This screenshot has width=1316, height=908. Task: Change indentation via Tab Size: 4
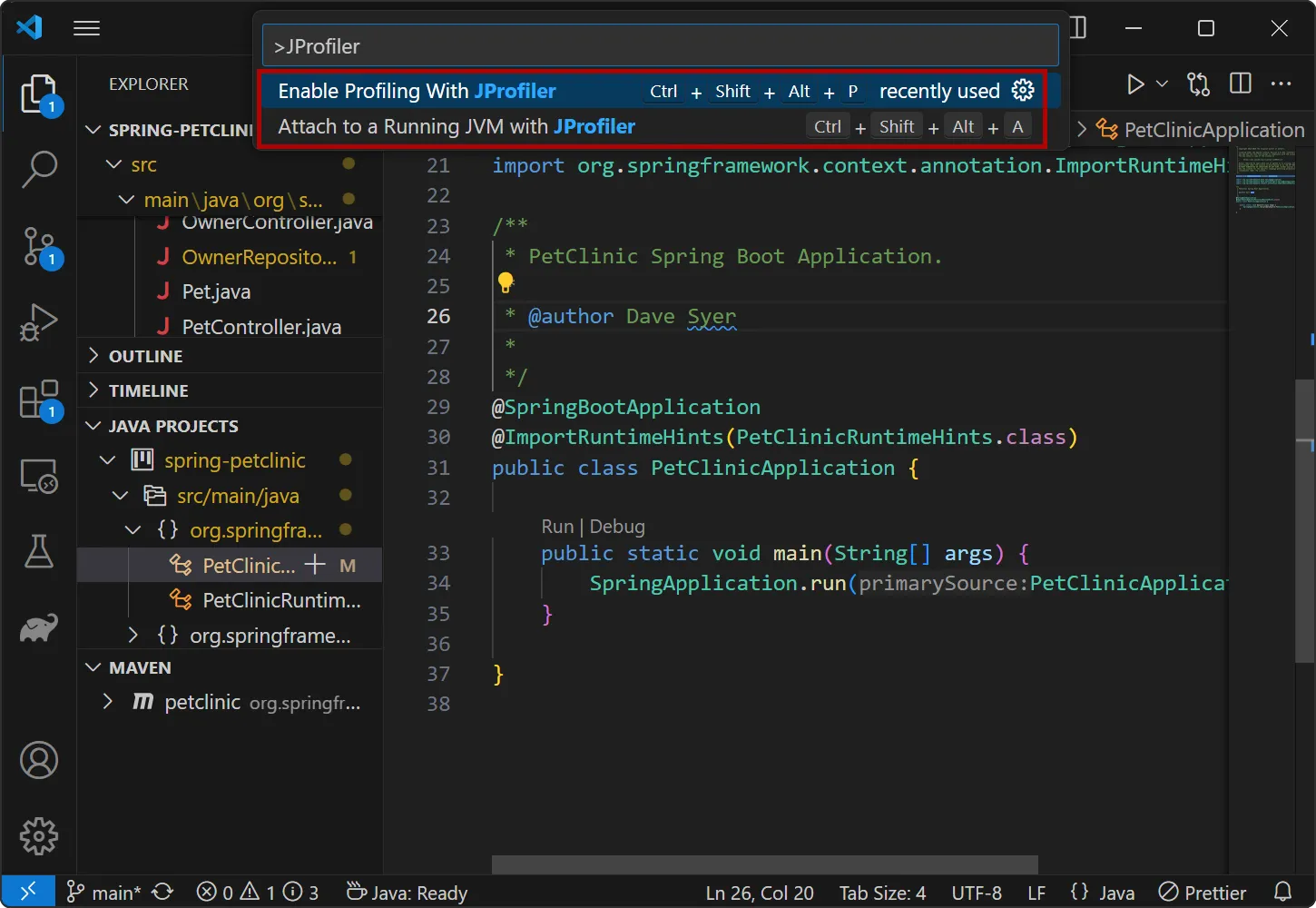pos(882,893)
